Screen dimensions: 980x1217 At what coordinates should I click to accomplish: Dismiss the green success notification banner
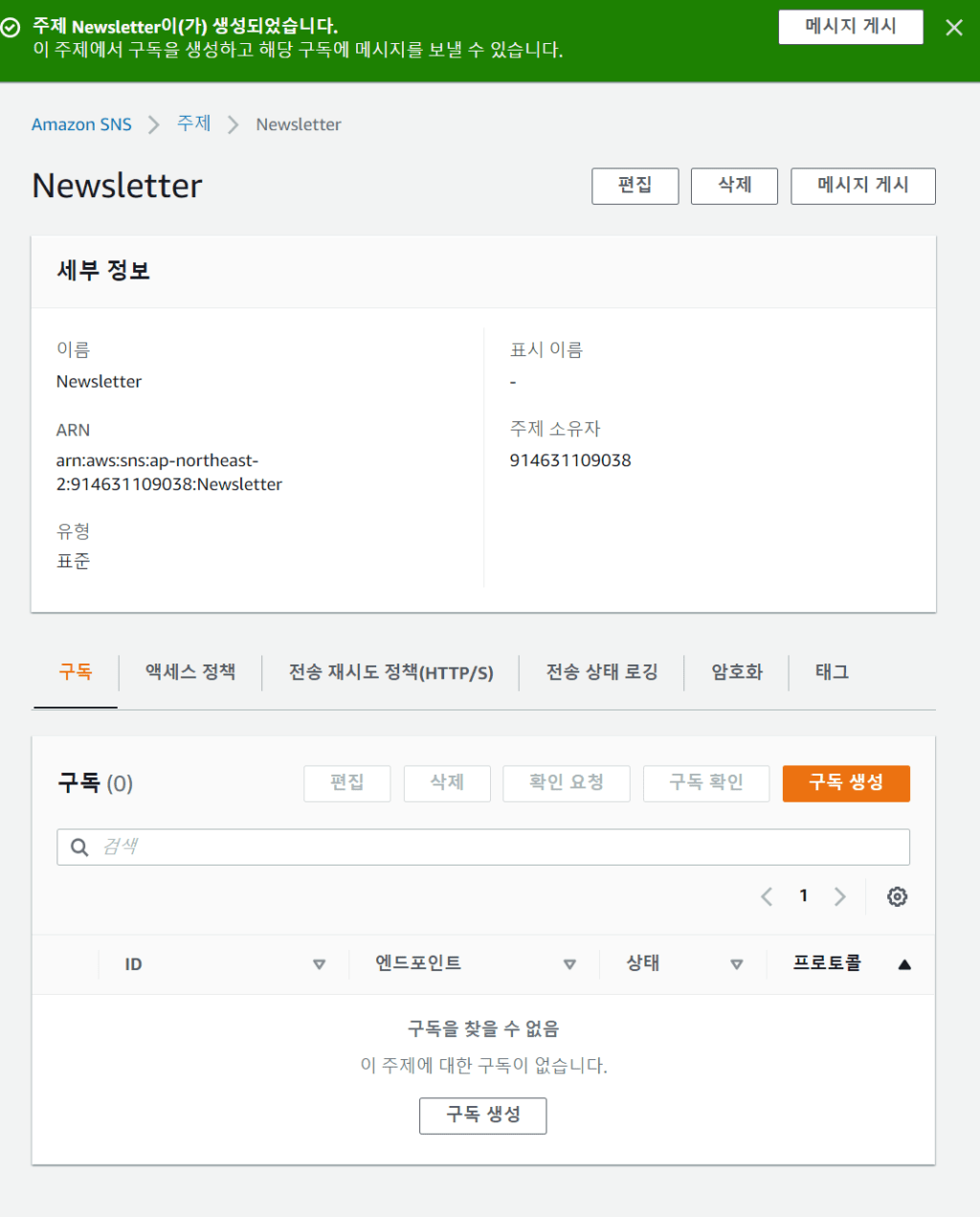point(953,28)
